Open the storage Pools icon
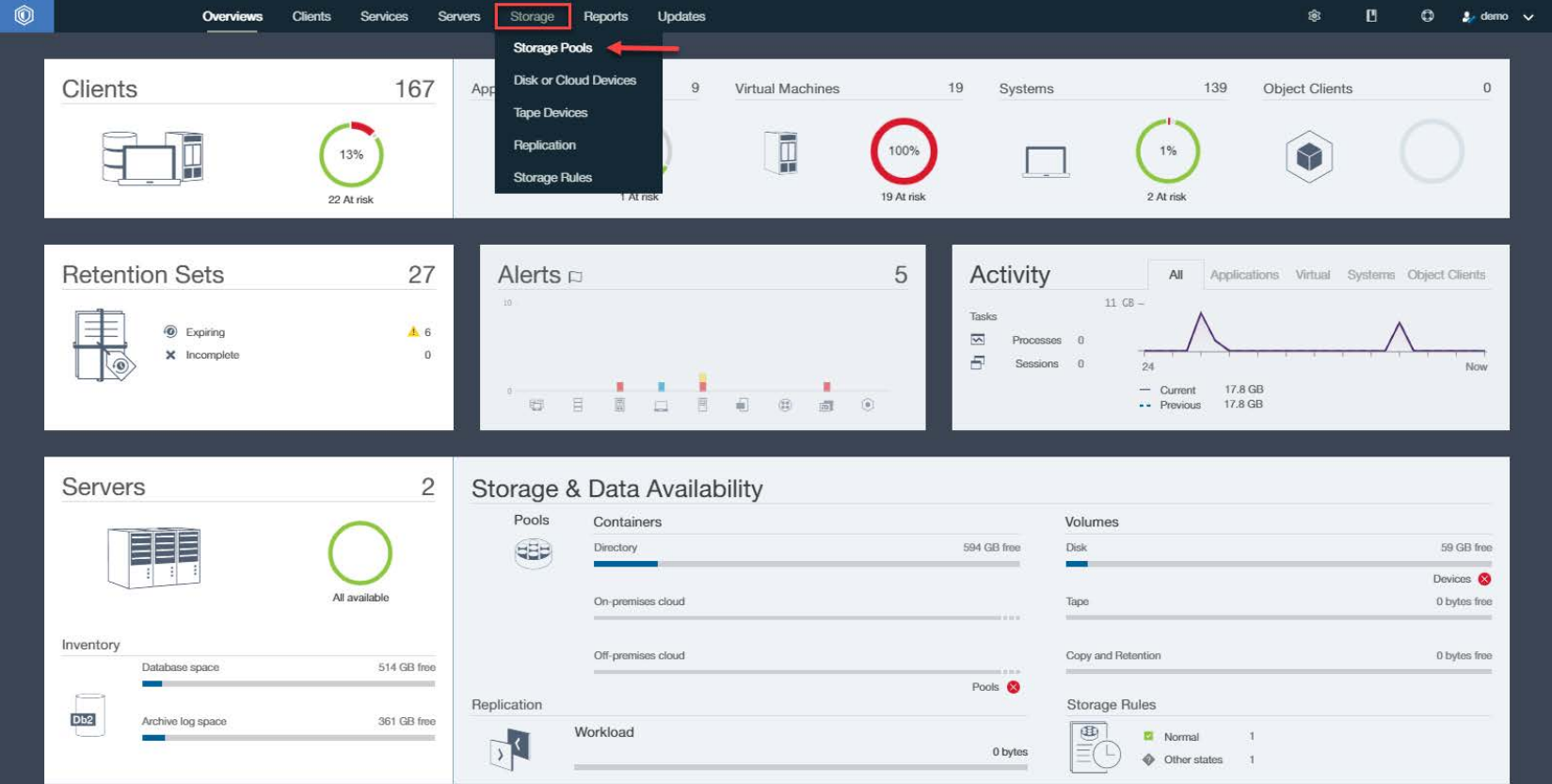This screenshot has width=1552, height=784. (533, 552)
